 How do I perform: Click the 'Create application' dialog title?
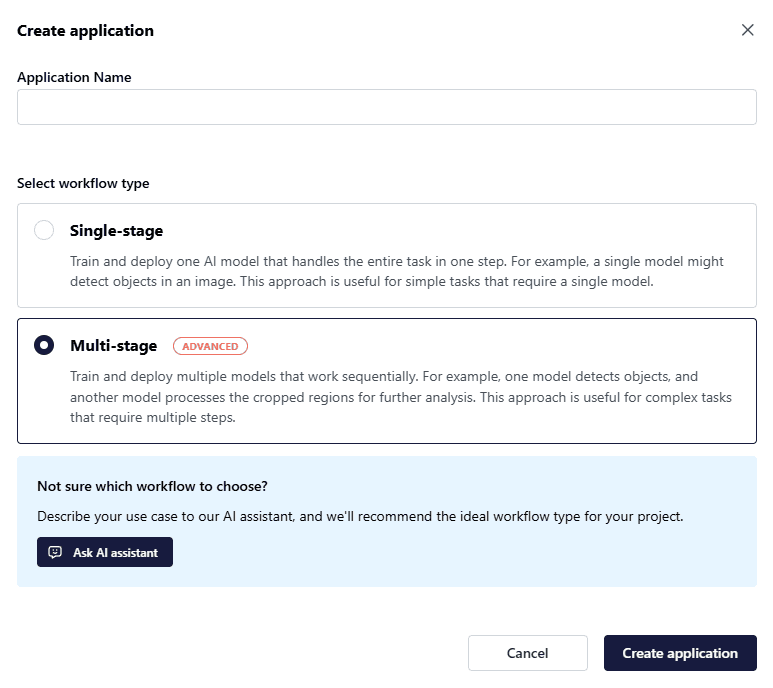tap(85, 31)
